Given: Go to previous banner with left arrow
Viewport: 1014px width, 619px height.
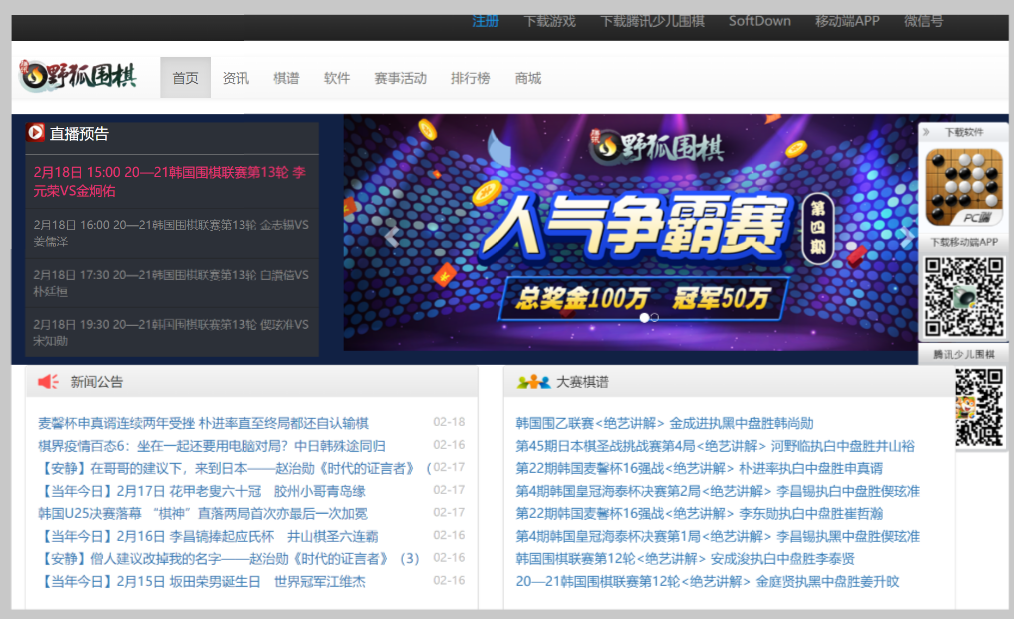Looking at the screenshot, I should [x=391, y=237].
